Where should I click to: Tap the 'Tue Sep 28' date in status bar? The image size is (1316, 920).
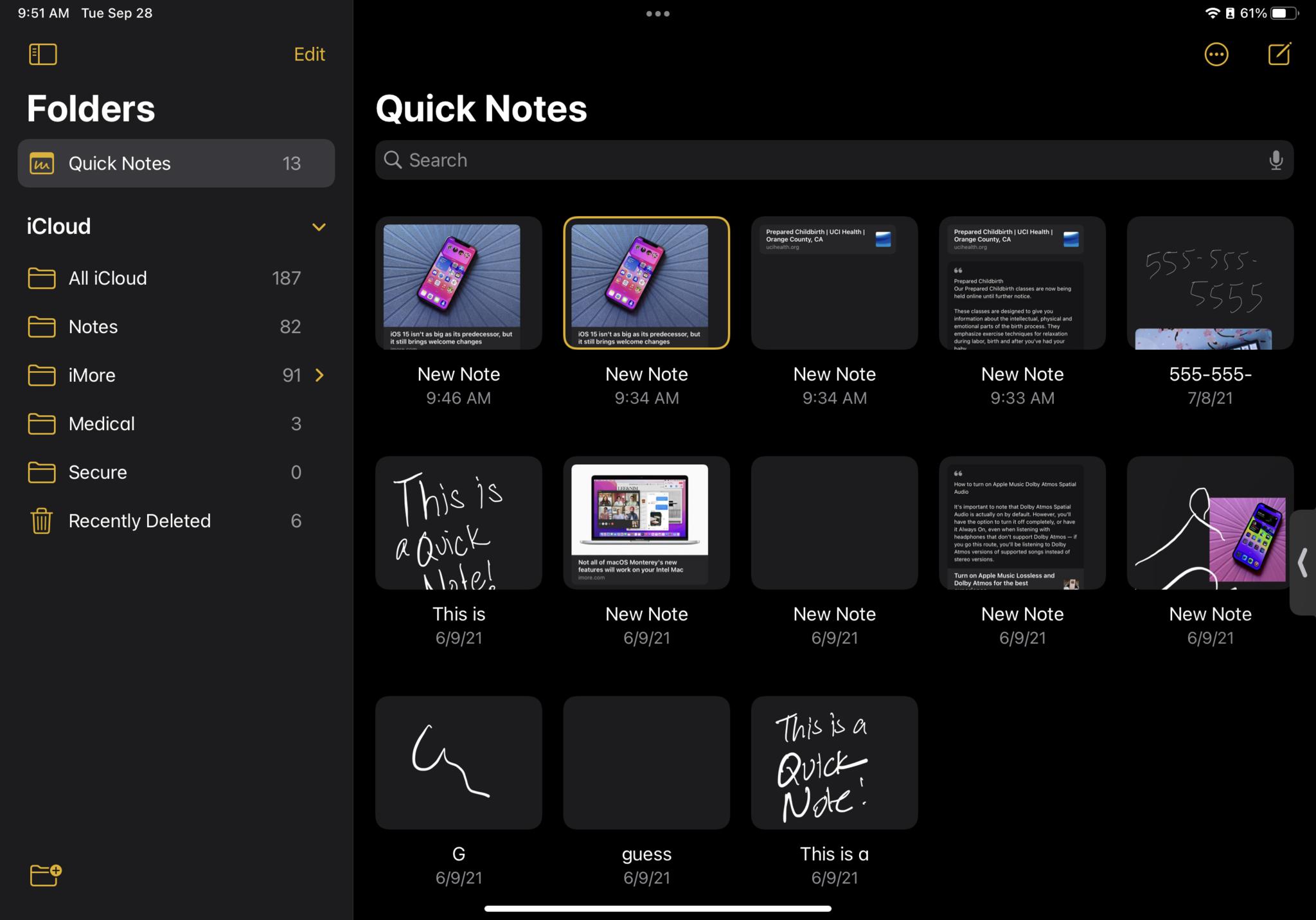pos(117,14)
